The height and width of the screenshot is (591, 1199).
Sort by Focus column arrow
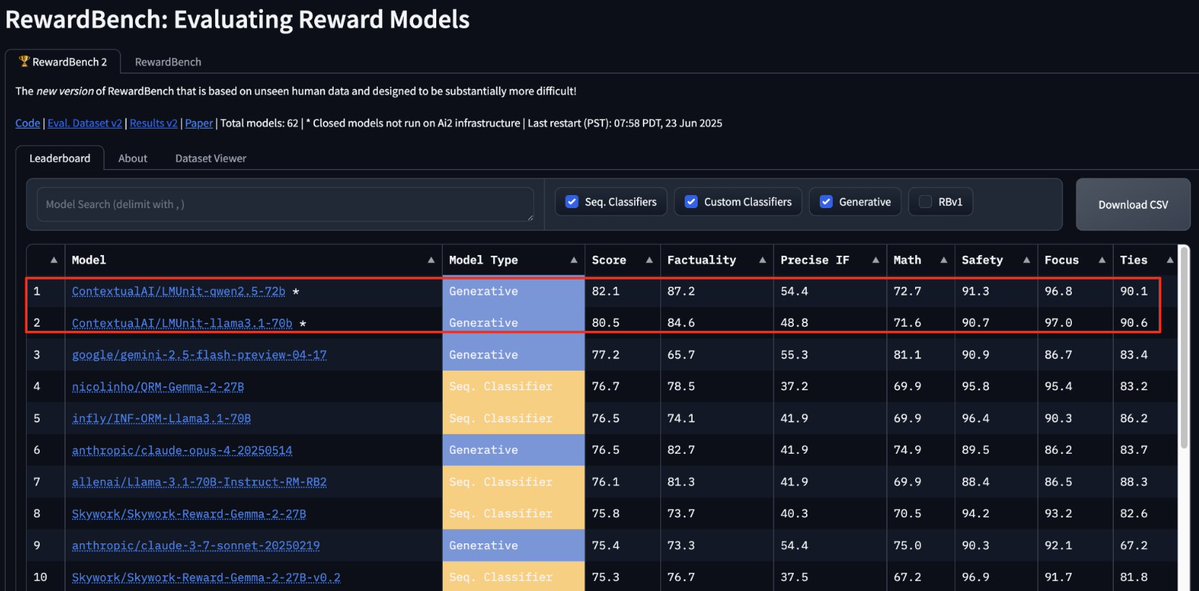tap(1101, 260)
